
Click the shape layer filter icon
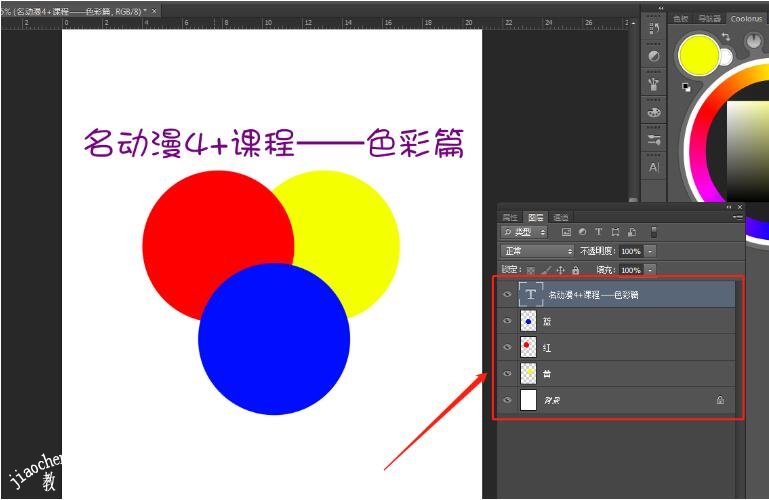tap(615, 232)
